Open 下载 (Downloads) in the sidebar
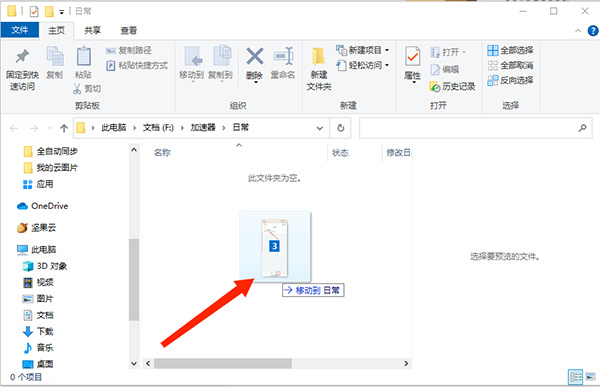 pyautogui.click(x=38, y=331)
